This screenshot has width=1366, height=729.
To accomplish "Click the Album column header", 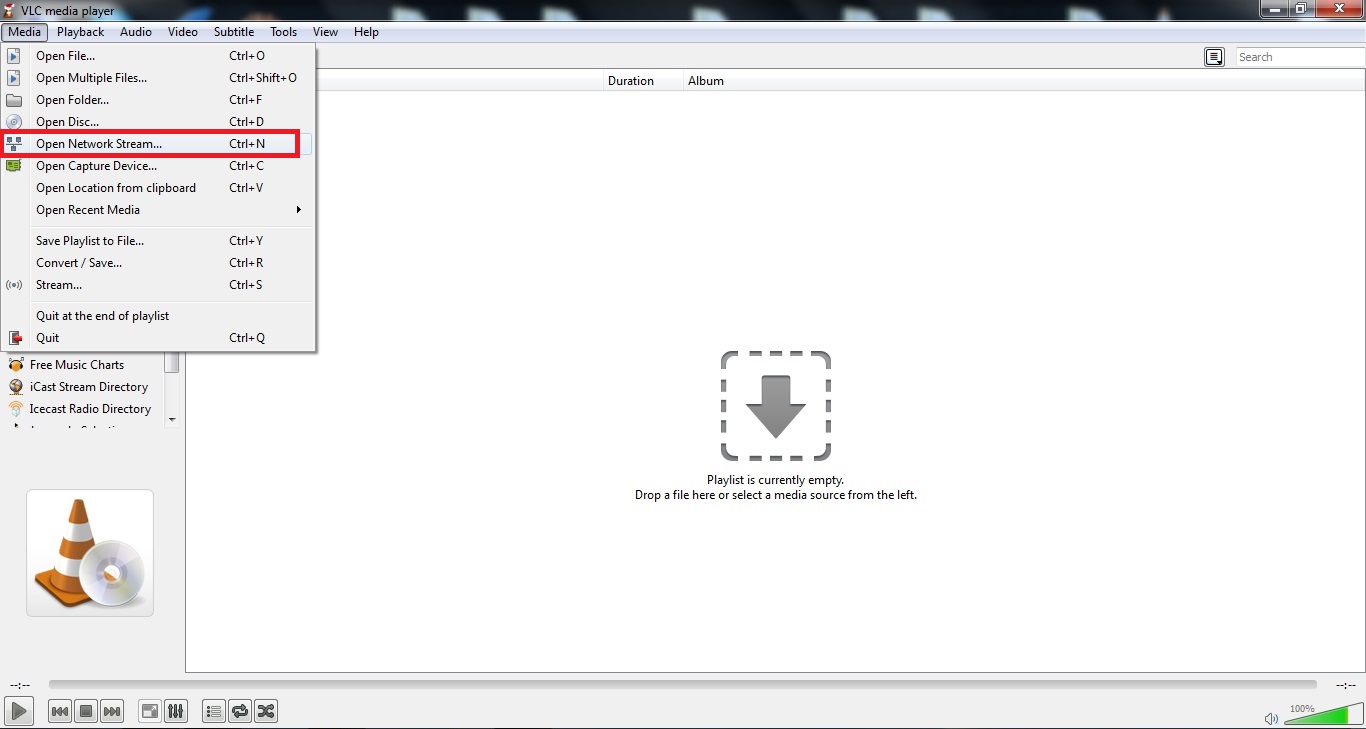I will click(706, 81).
